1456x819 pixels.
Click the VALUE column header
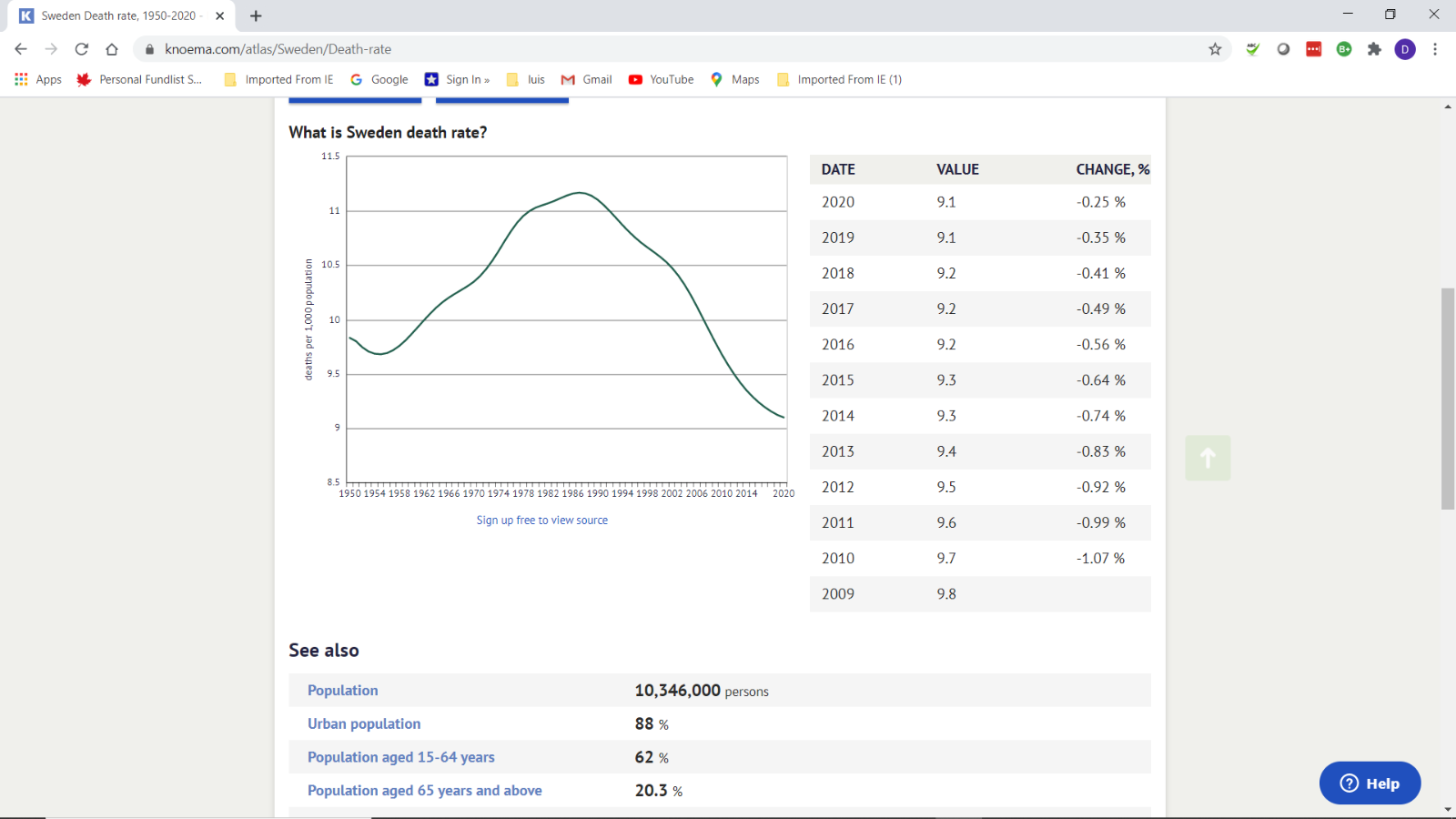pos(957,169)
